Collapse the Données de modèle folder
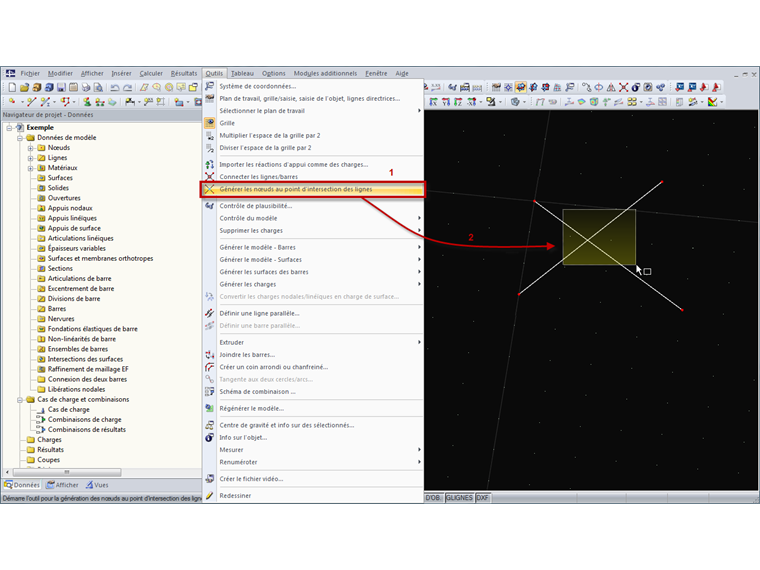 20,138
